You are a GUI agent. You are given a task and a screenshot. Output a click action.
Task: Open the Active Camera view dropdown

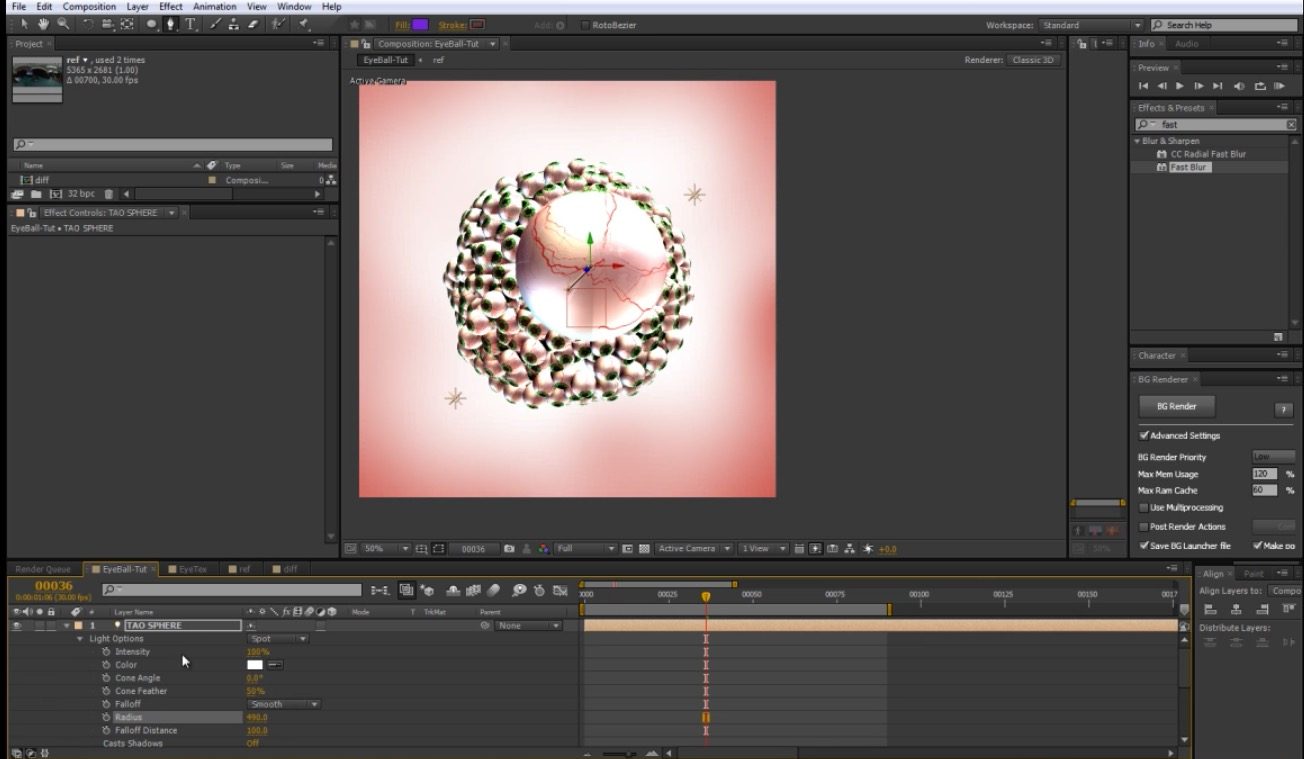coord(694,549)
